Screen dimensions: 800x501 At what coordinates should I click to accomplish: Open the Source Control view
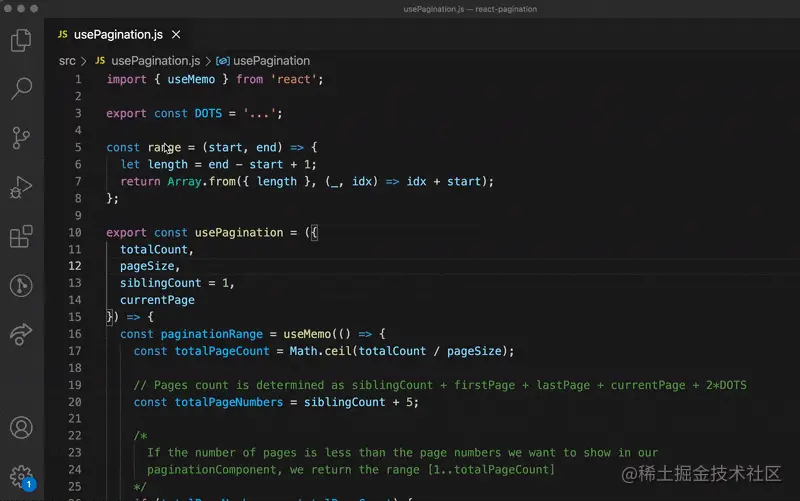click(x=21, y=138)
